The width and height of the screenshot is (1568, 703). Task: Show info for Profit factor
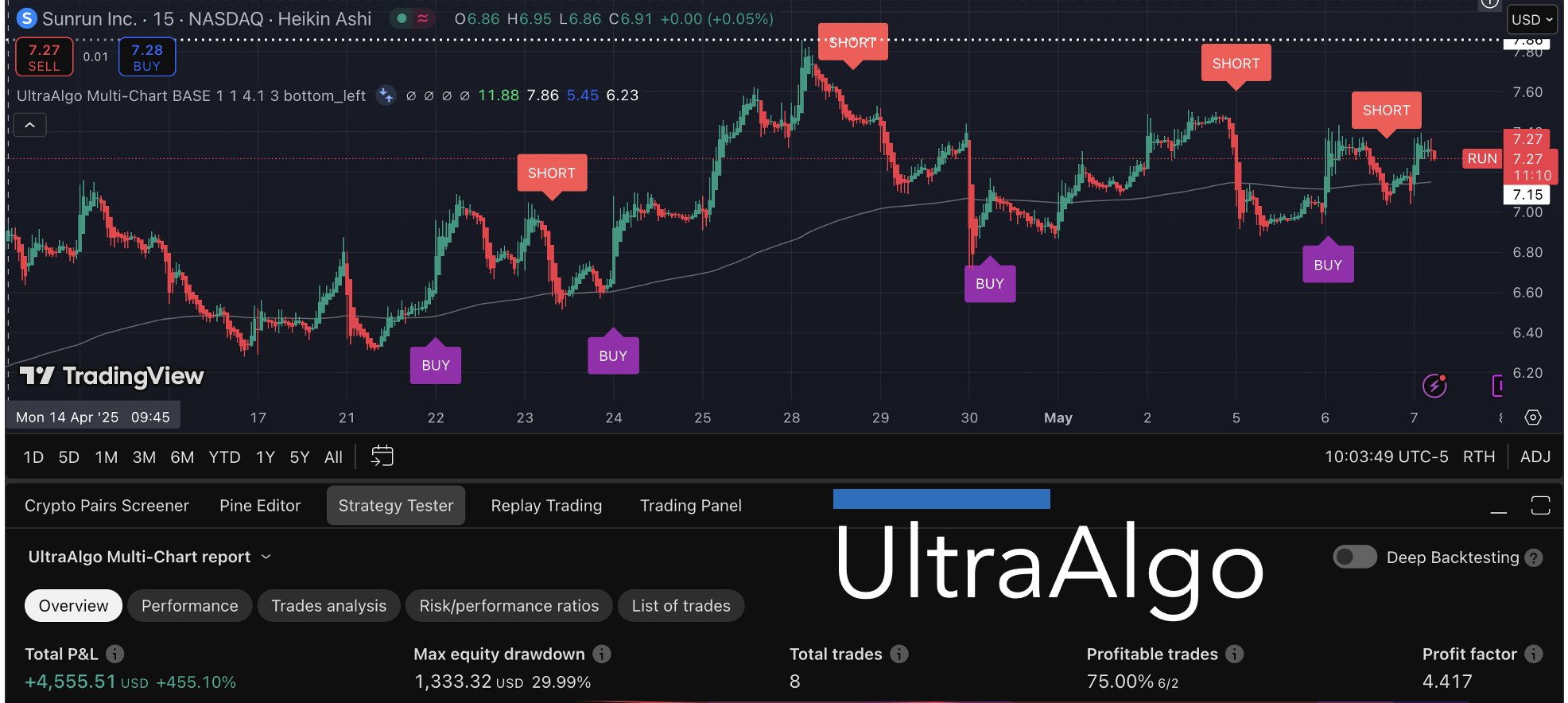coord(1534,654)
